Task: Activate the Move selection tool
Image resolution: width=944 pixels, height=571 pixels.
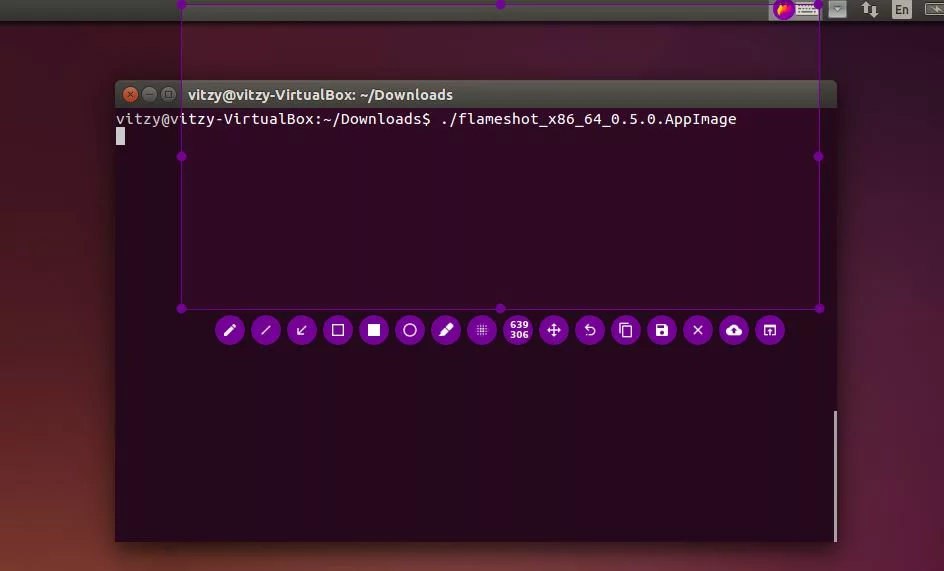Action: (554, 330)
